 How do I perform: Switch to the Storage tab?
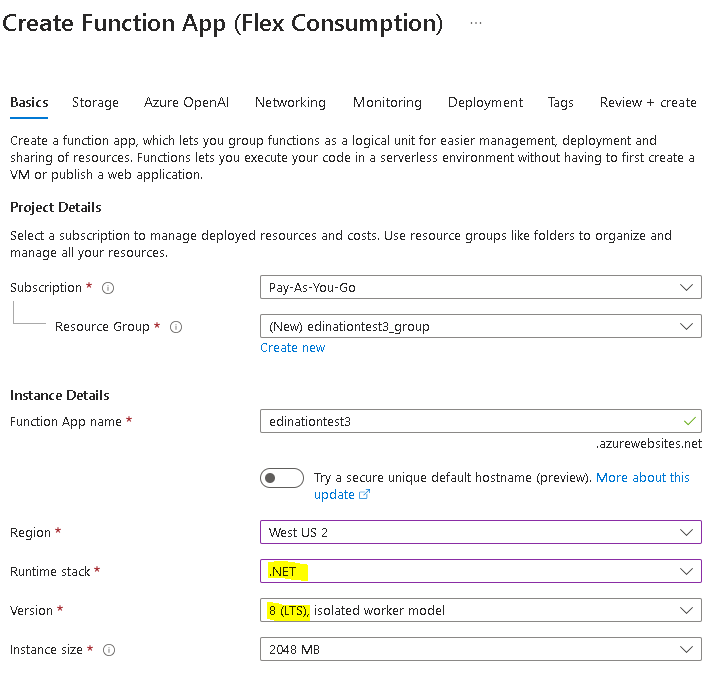(95, 103)
